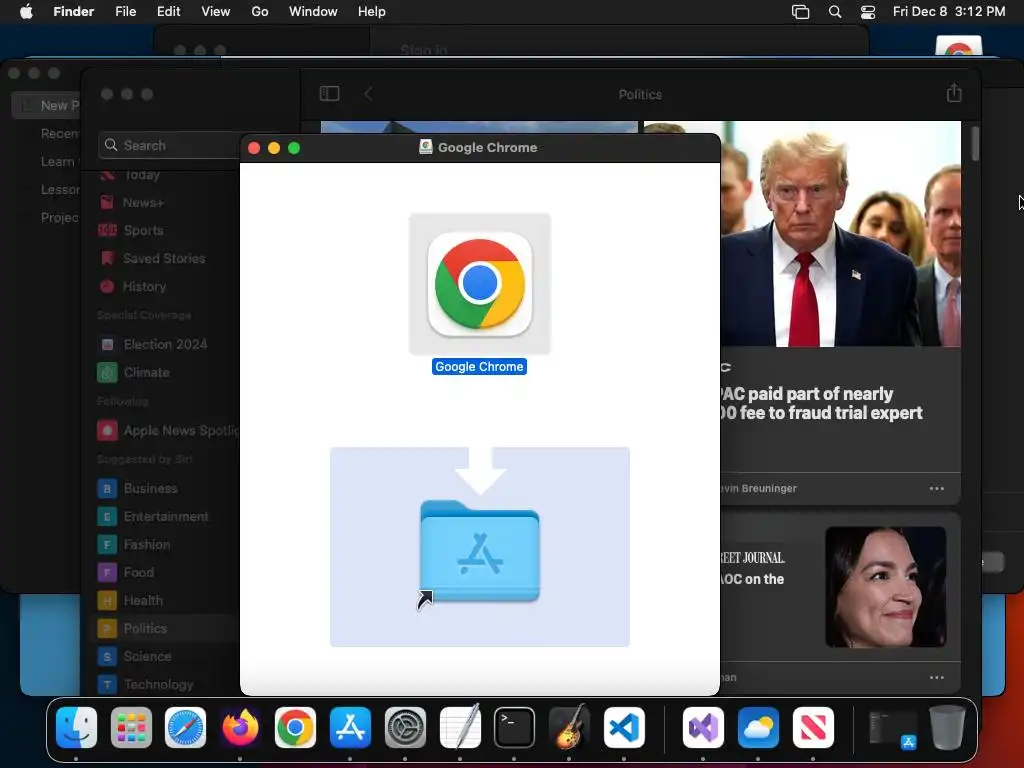Click the Trump story photo in News
This screenshot has width=1024, height=768.
840,234
